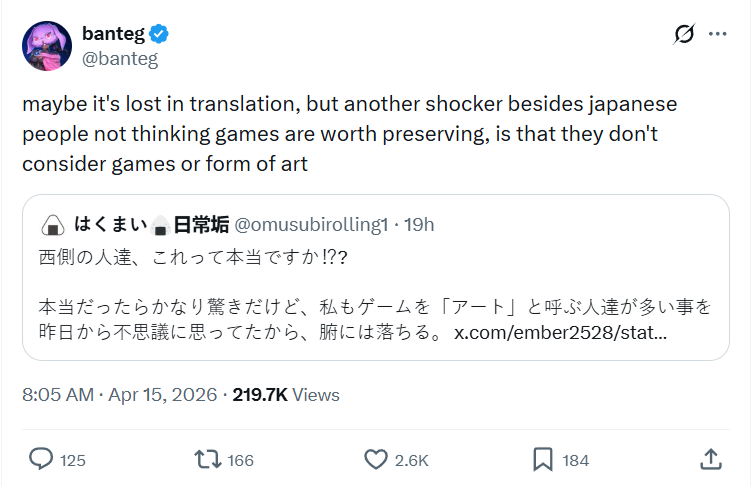This screenshot has height=486, width=751.
Task: Open banteg's purple bunny profile avatar
Action: (x=47, y=46)
